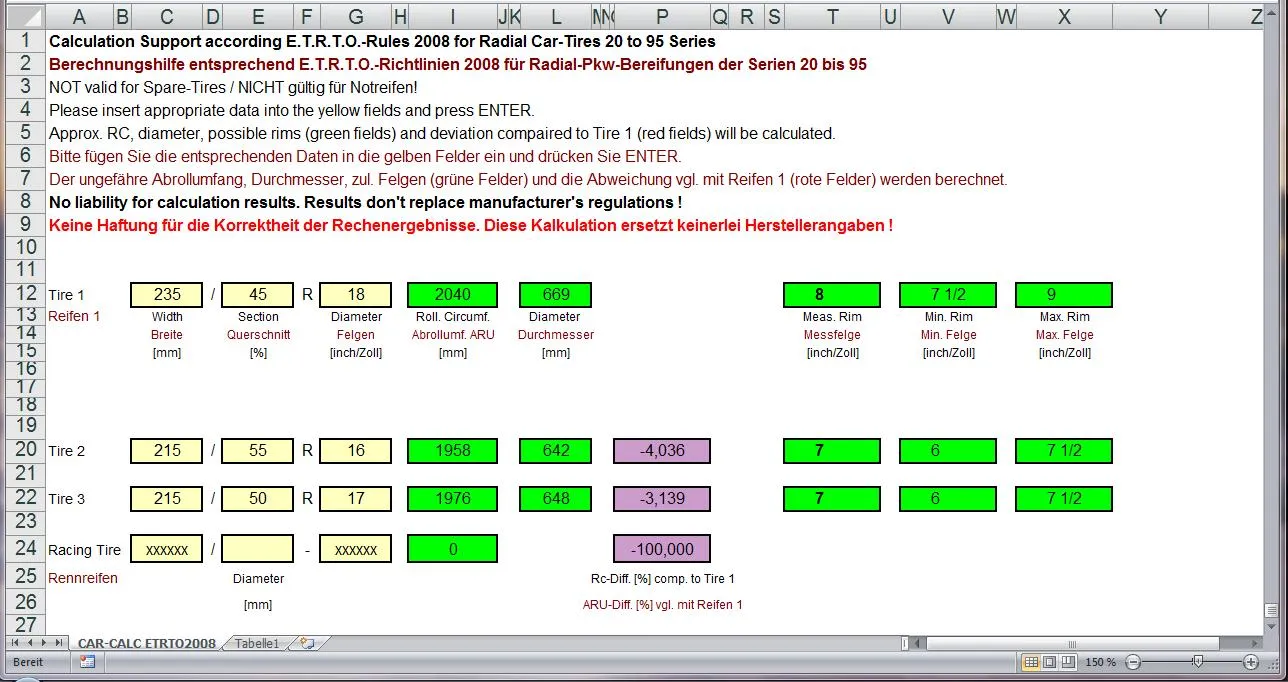Image resolution: width=1288 pixels, height=682 pixels.
Task: Go to last sheet using navigation arrow
Action: (x=59, y=643)
